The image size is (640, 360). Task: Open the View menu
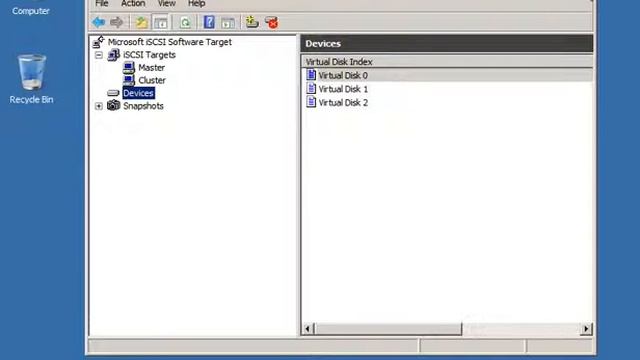tap(167, 4)
